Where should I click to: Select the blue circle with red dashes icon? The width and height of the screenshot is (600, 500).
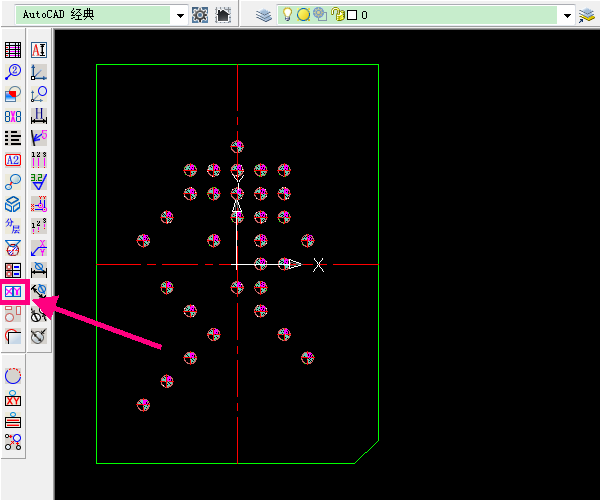coord(13,376)
